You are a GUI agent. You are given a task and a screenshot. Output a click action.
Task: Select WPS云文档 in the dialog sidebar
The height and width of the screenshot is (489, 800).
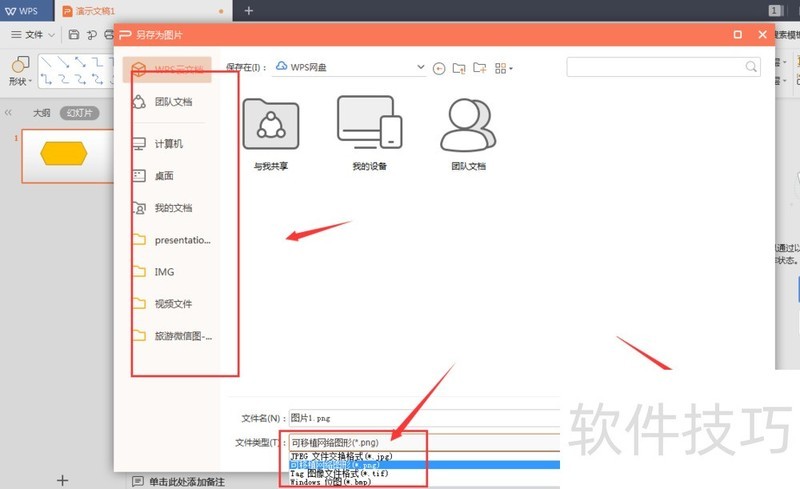tap(167, 69)
